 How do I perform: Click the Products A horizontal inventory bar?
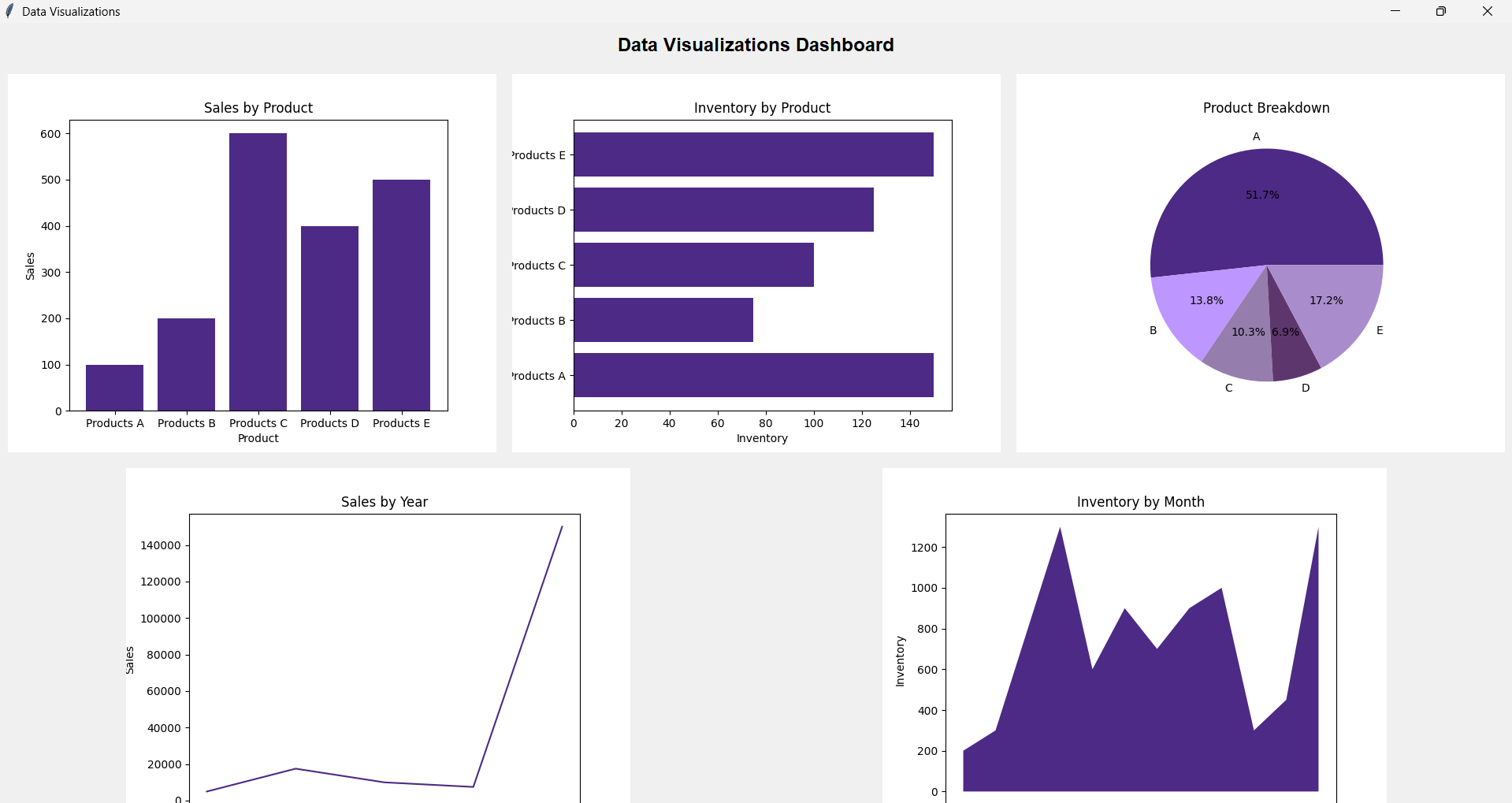pyautogui.click(x=753, y=375)
